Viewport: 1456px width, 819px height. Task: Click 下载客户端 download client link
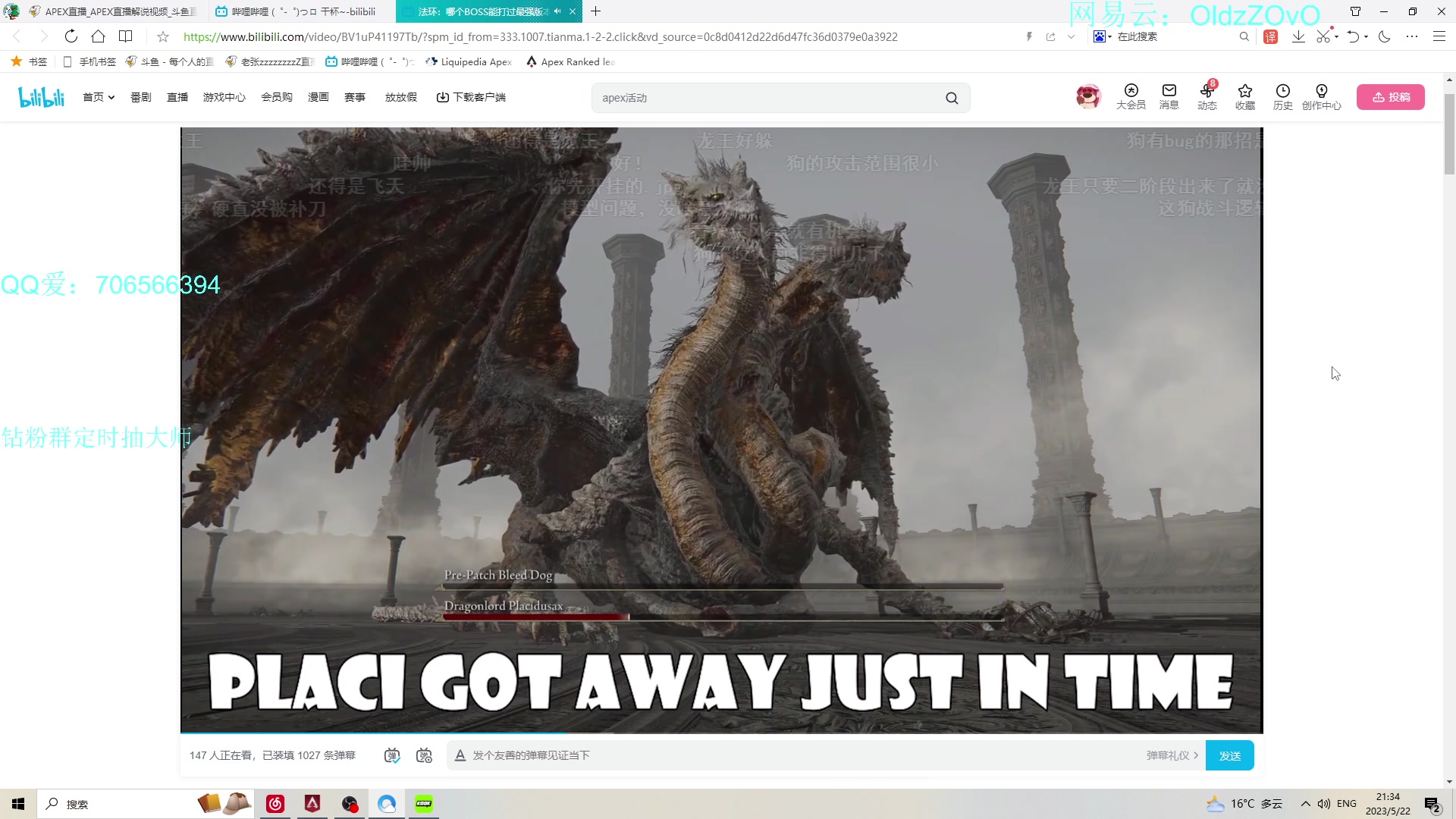pos(471,97)
